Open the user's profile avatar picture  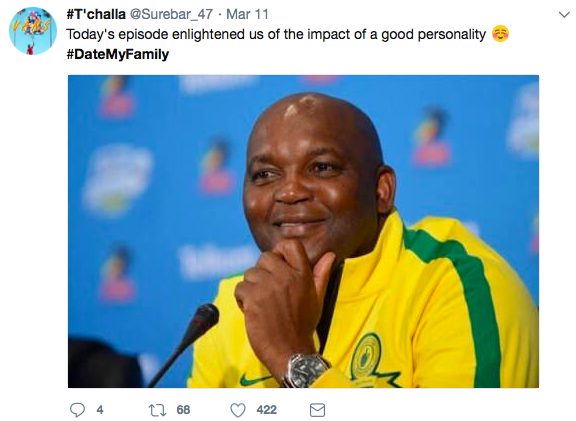[33, 31]
